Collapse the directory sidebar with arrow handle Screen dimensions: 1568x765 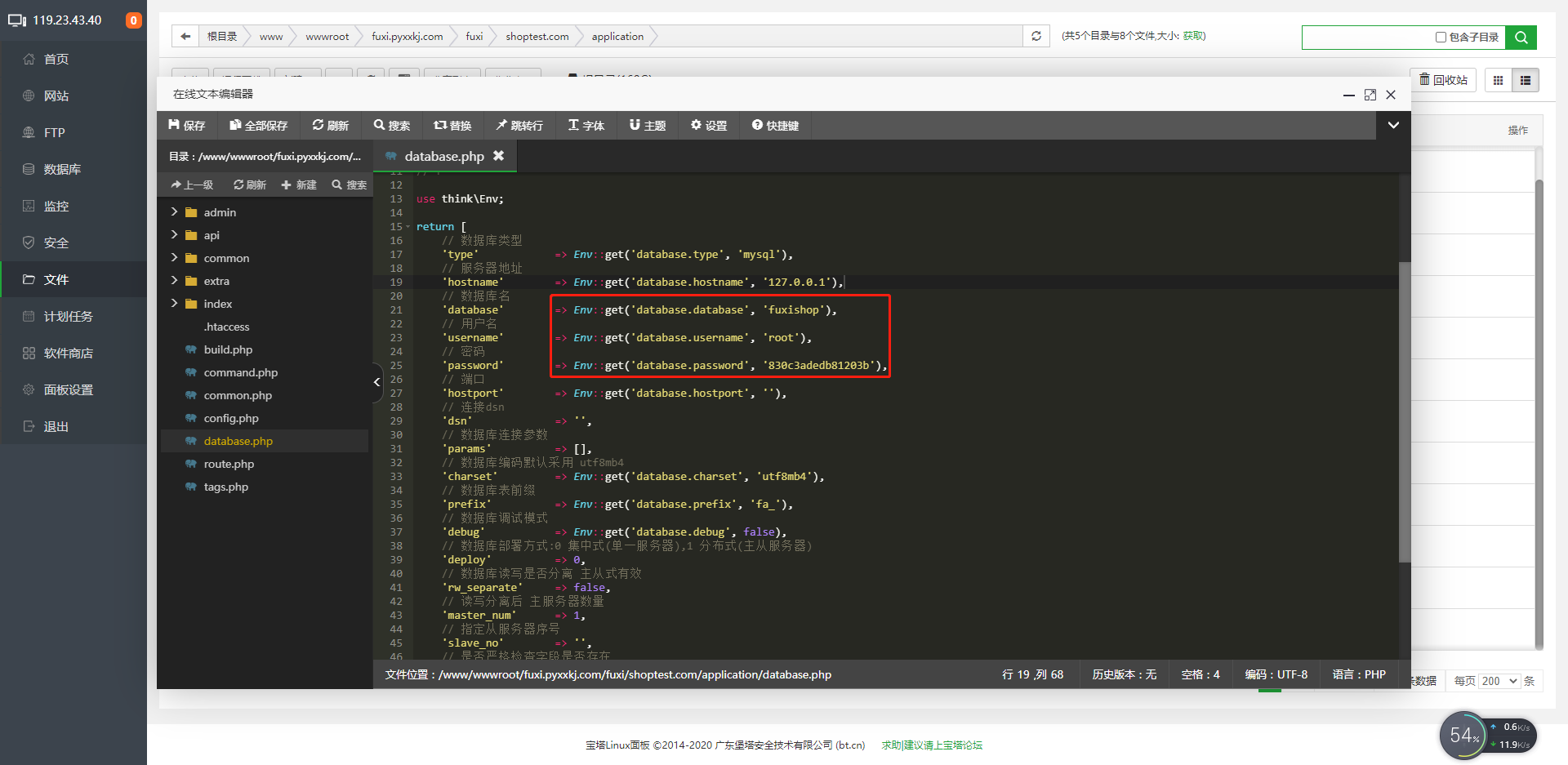(x=377, y=381)
